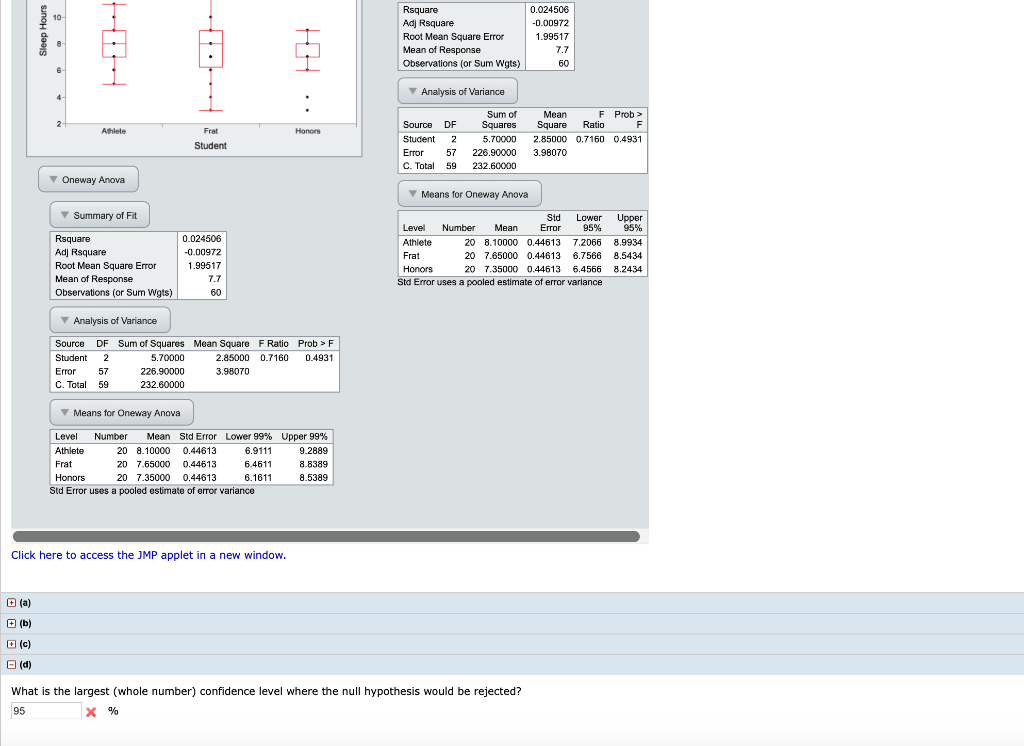Collapse right Analysis of Variance section
The image size is (1024, 746).
[458, 91]
